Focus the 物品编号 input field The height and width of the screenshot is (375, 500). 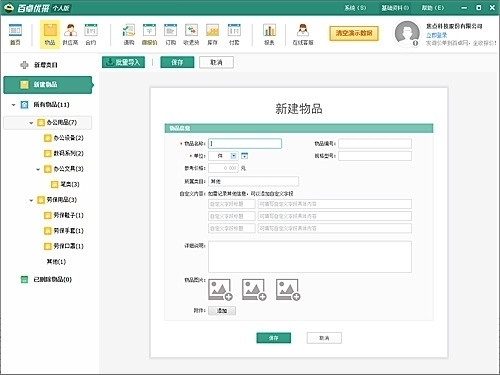[375, 144]
